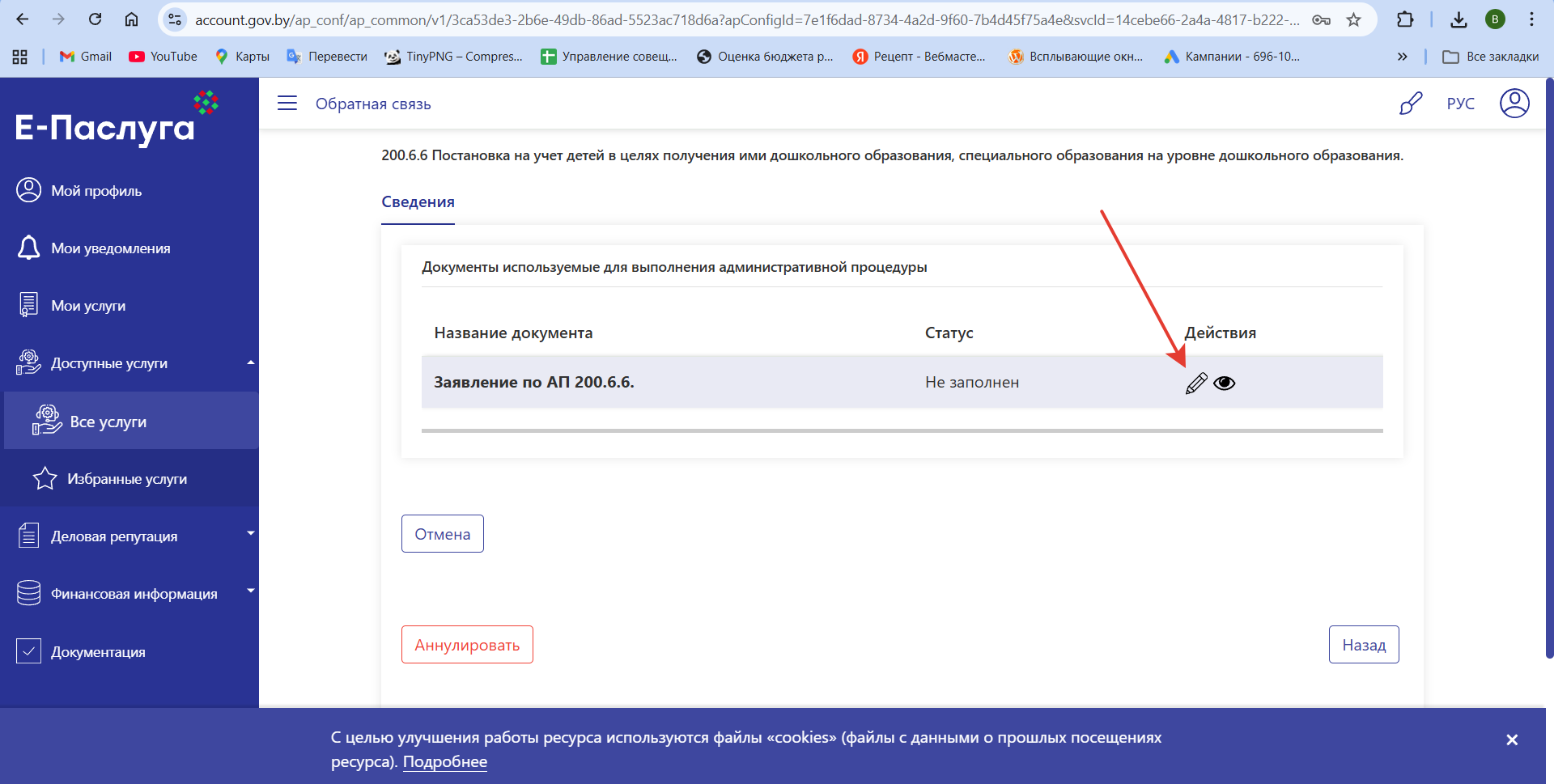
Task: Click the Е-Паслуга logo
Action: click(117, 120)
